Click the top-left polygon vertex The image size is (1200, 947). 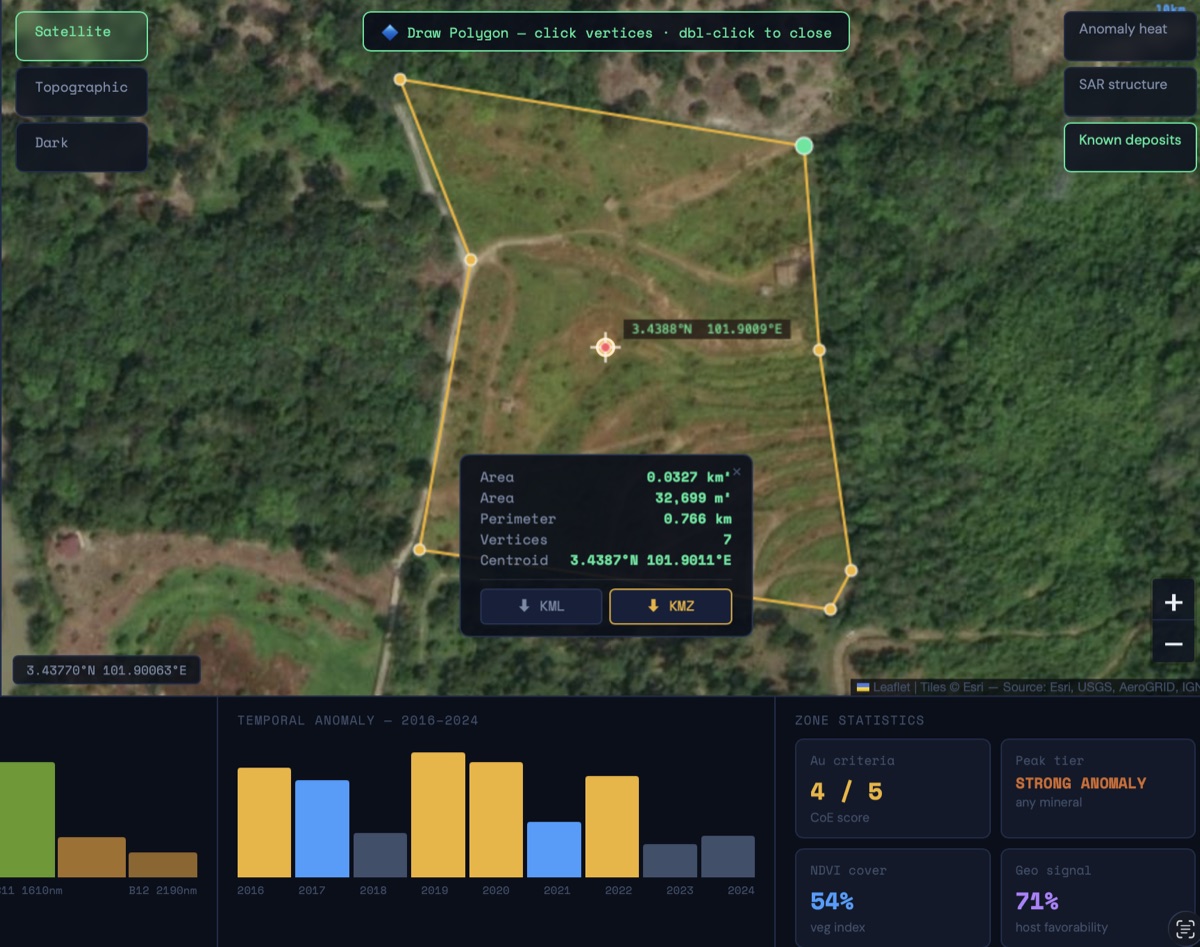(400, 79)
